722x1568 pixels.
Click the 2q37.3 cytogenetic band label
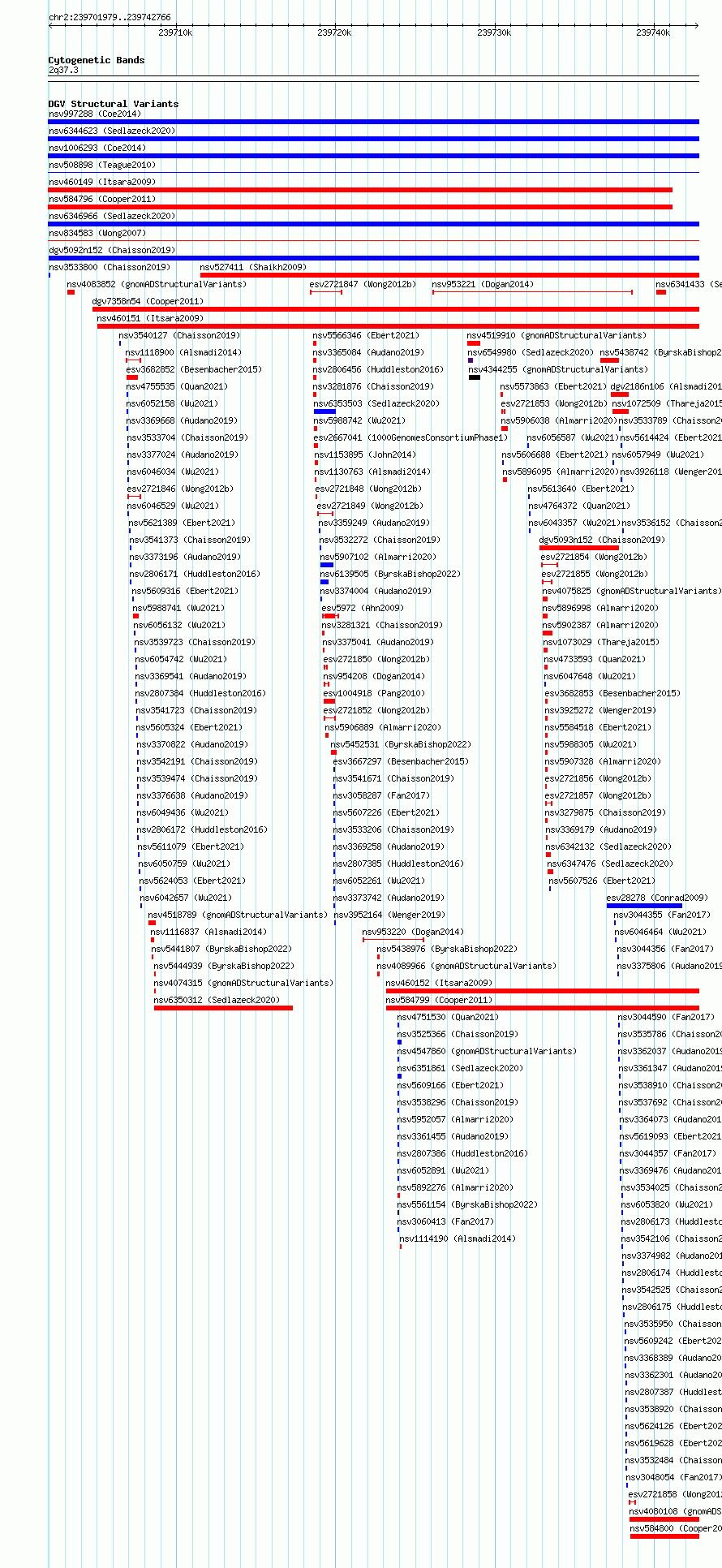(x=63, y=71)
